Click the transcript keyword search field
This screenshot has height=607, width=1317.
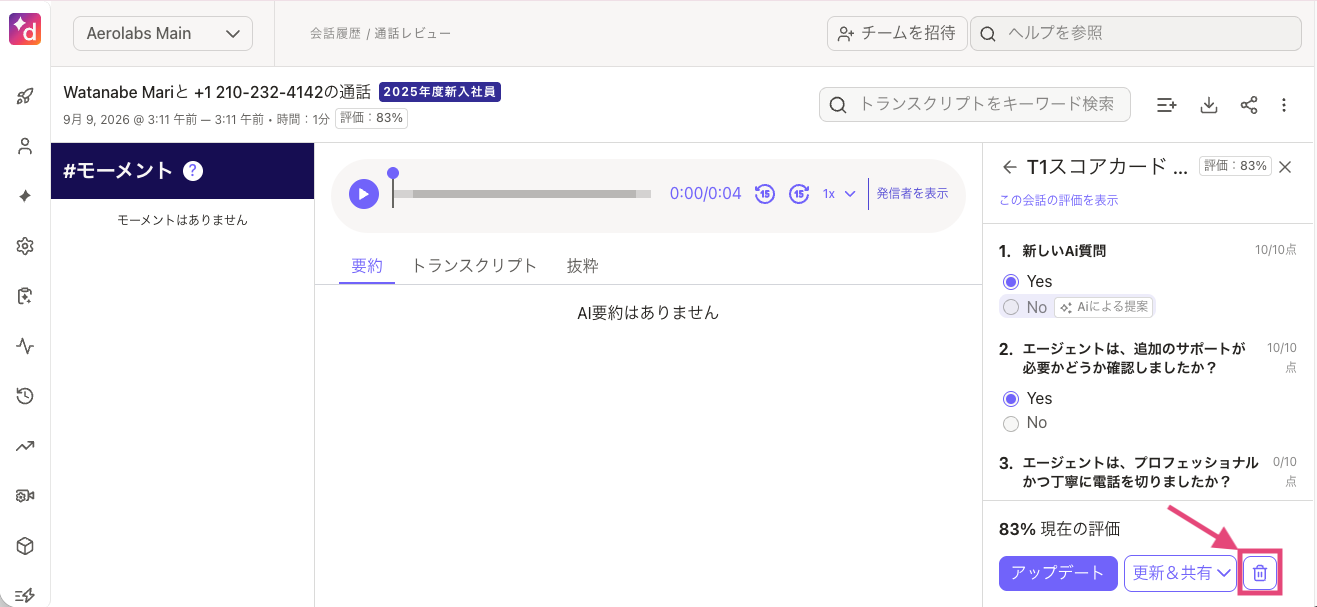[975, 104]
